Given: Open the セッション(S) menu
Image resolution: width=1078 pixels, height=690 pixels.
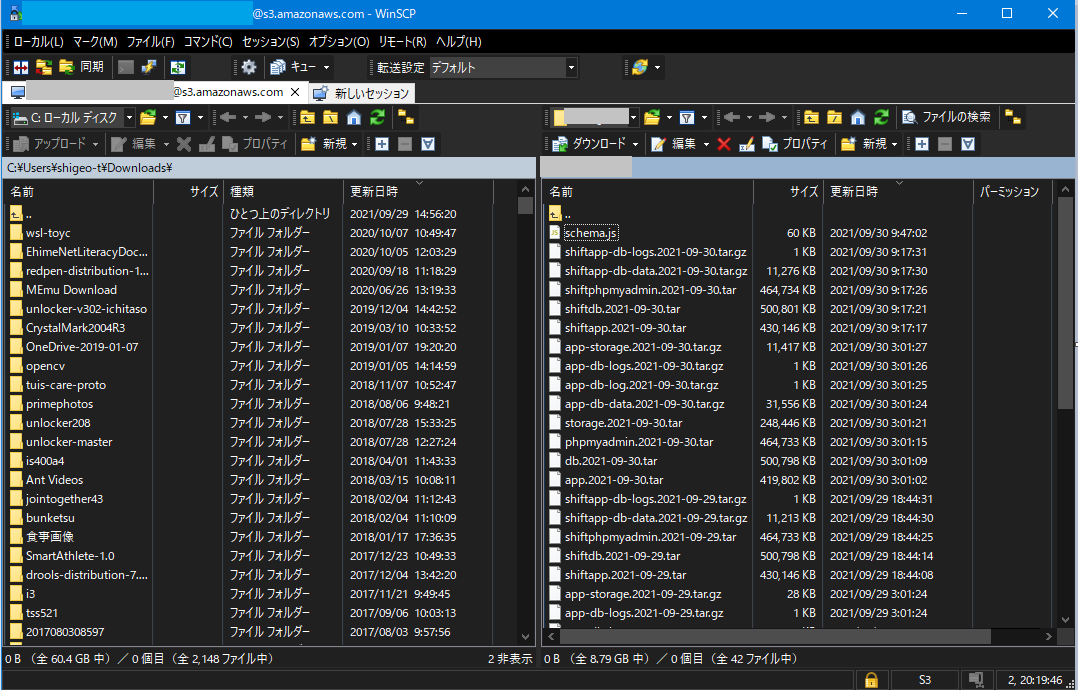Looking at the screenshot, I should pyautogui.click(x=271, y=41).
